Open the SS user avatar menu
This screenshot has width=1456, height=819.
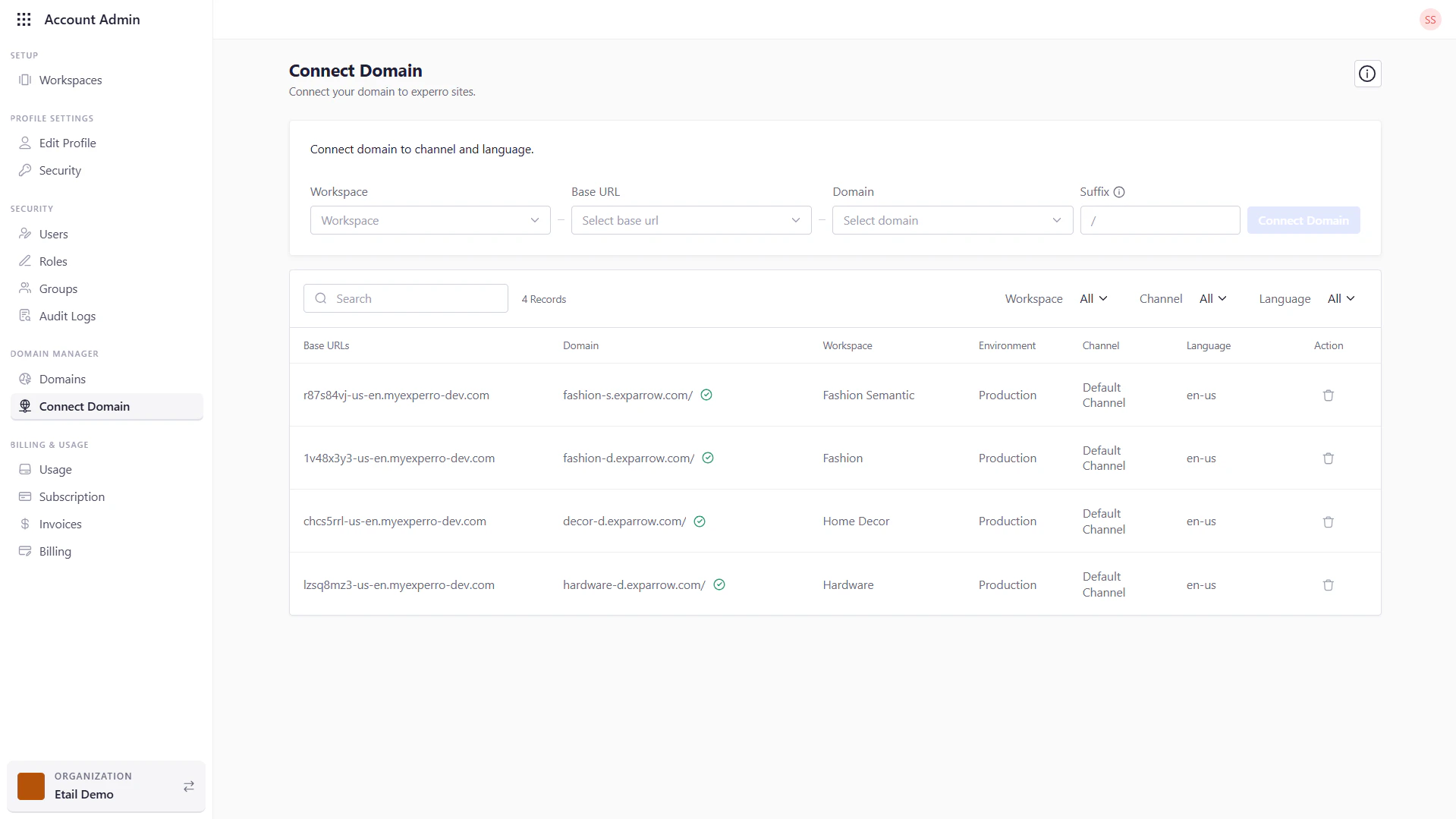pyautogui.click(x=1429, y=20)
